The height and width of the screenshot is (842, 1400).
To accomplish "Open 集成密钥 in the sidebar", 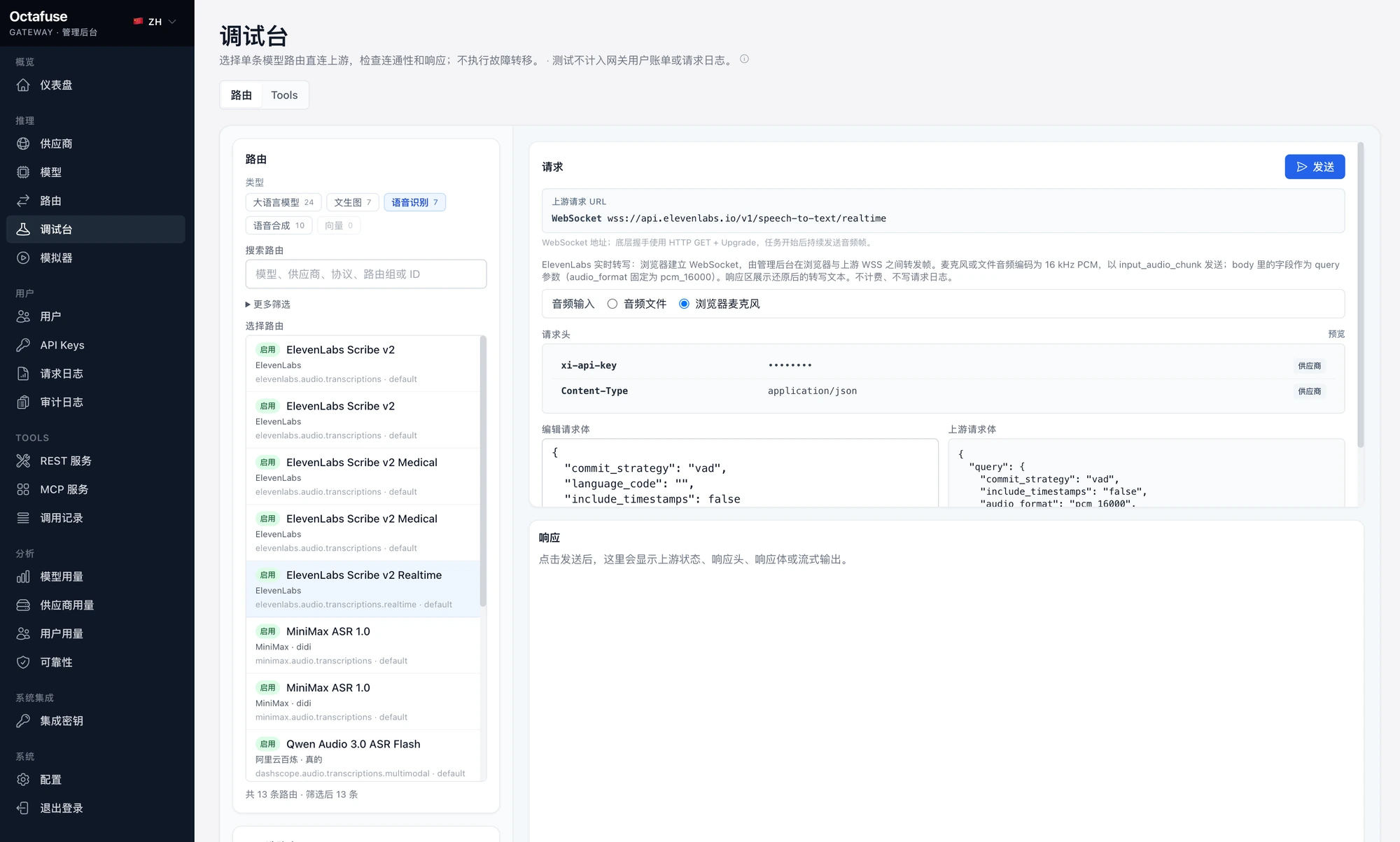I will [x=96, y=721].
